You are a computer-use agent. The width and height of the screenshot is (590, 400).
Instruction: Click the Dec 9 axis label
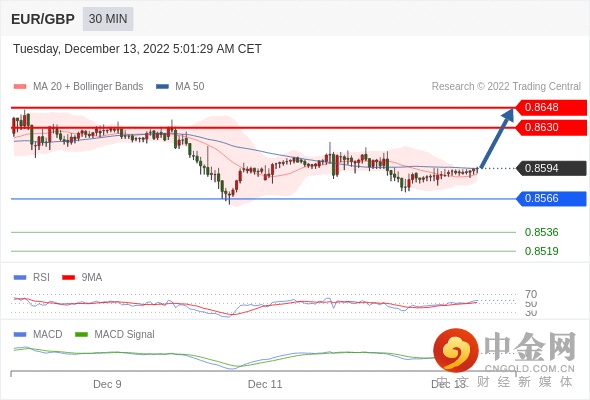click(107, 384)
